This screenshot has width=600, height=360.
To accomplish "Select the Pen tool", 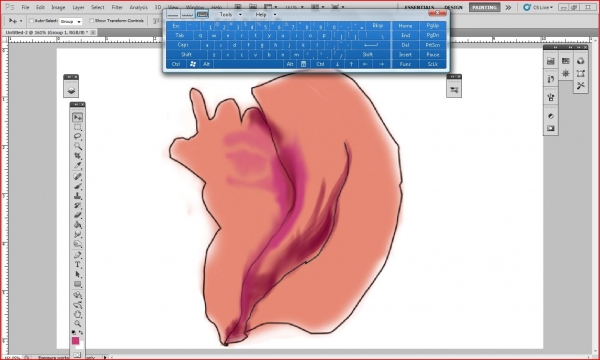I will point(78,255).
